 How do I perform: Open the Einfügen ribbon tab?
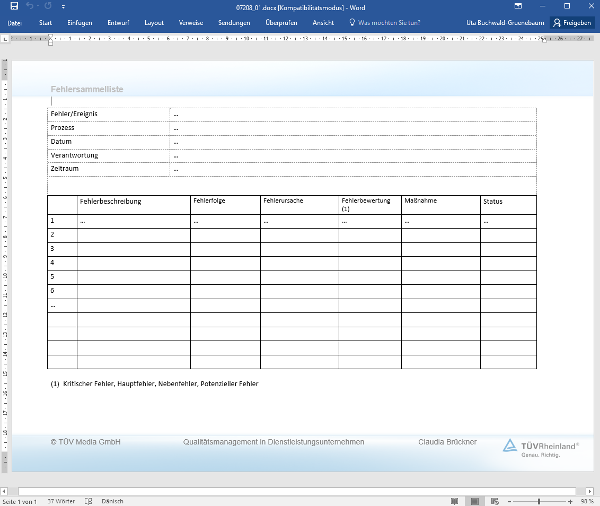click(x=82, y=21)
